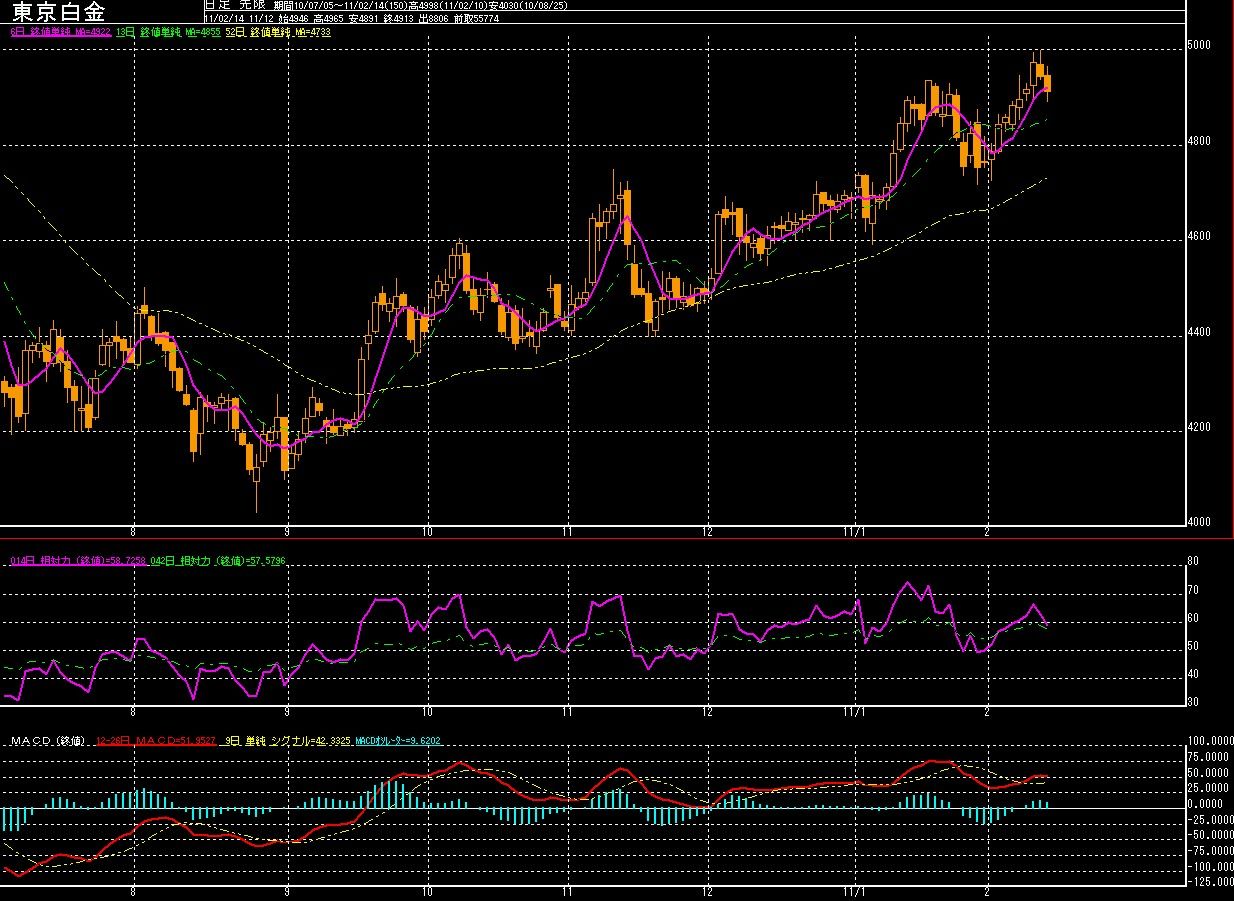This screenshot has width=1234, height=901.
Task: Click the 4000 price axis label
Action: coord(1198,522)
